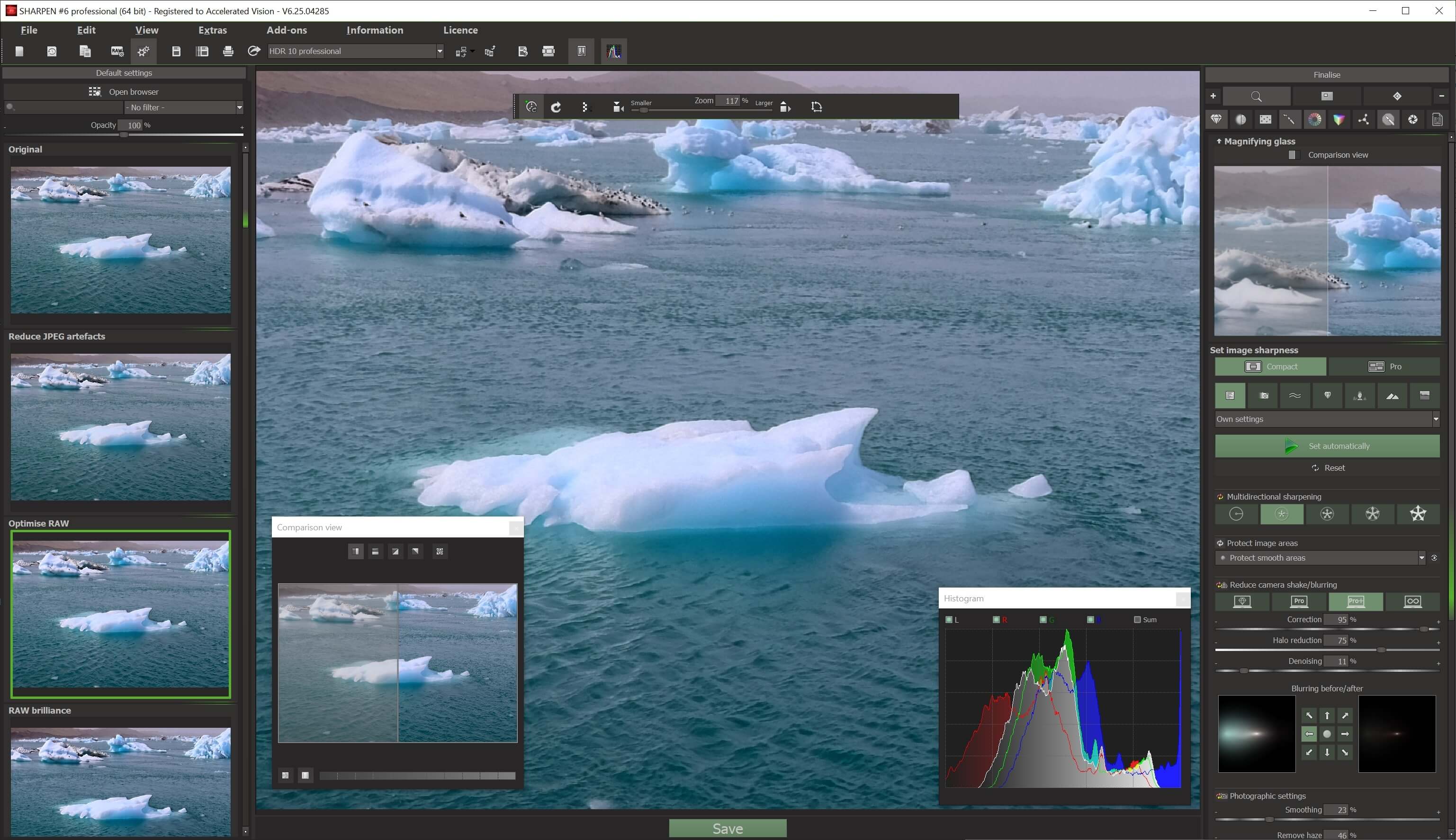Click the RAW settings toolbar icon
Screen dimensions: 1456x840
[117, 51]
